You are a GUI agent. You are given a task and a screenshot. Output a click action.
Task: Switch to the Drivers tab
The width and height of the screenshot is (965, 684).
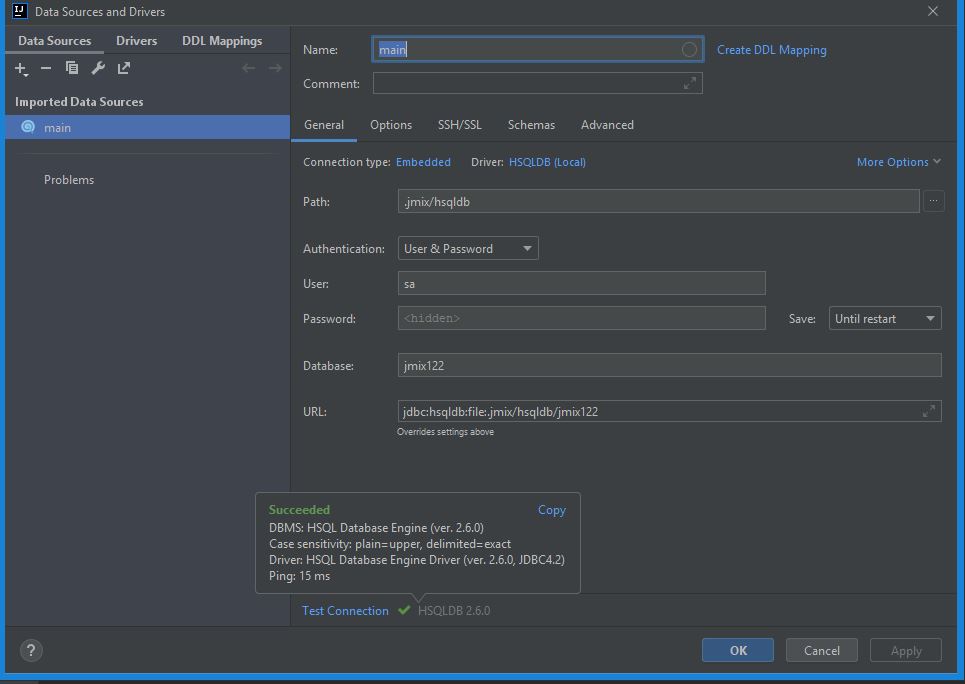coord(137,41)
